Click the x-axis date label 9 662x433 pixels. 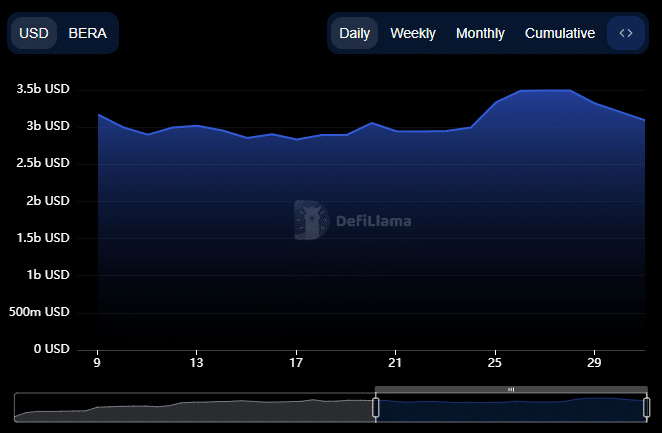coord(98,361)
